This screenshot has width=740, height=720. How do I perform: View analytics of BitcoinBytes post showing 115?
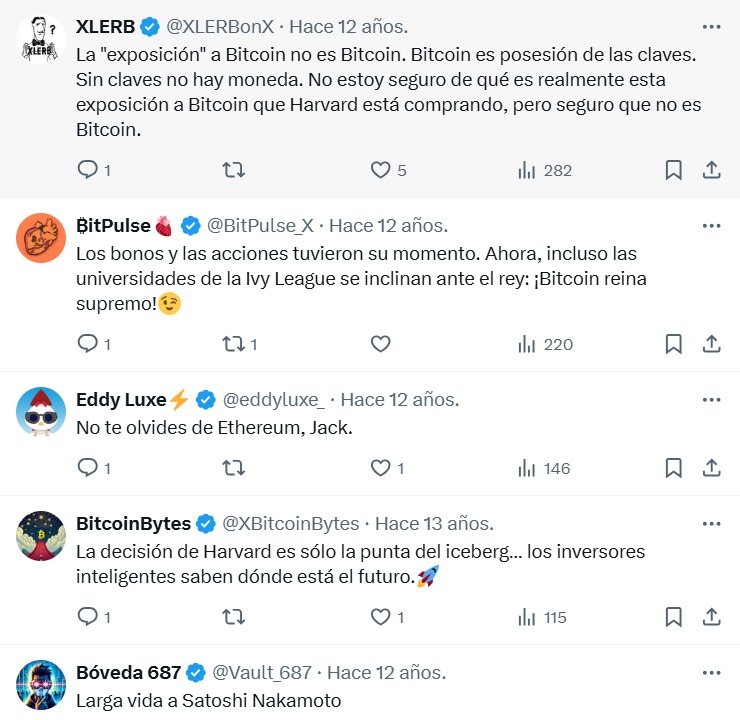click(543, 617)
